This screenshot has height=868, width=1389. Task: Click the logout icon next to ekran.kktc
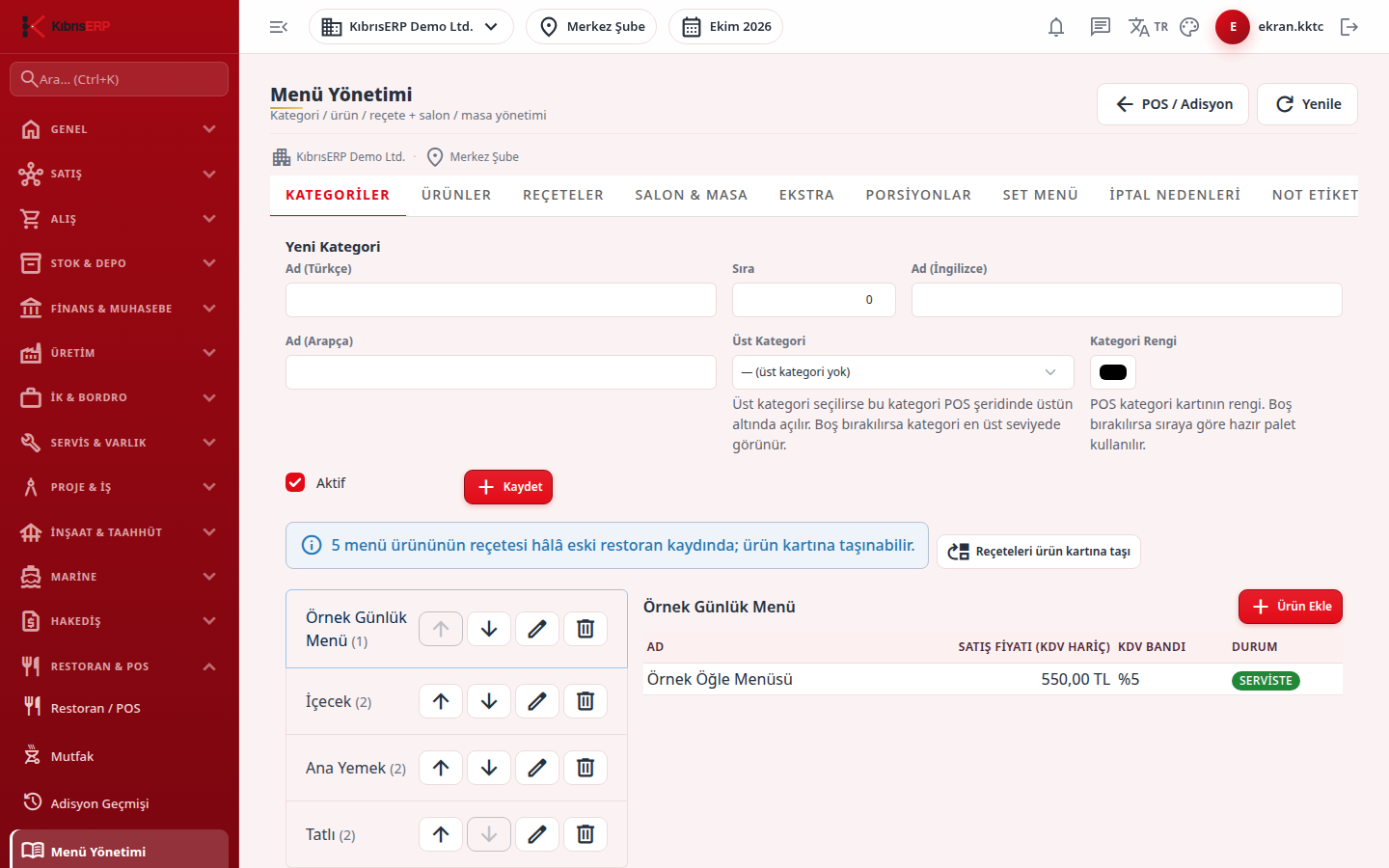1349,27
